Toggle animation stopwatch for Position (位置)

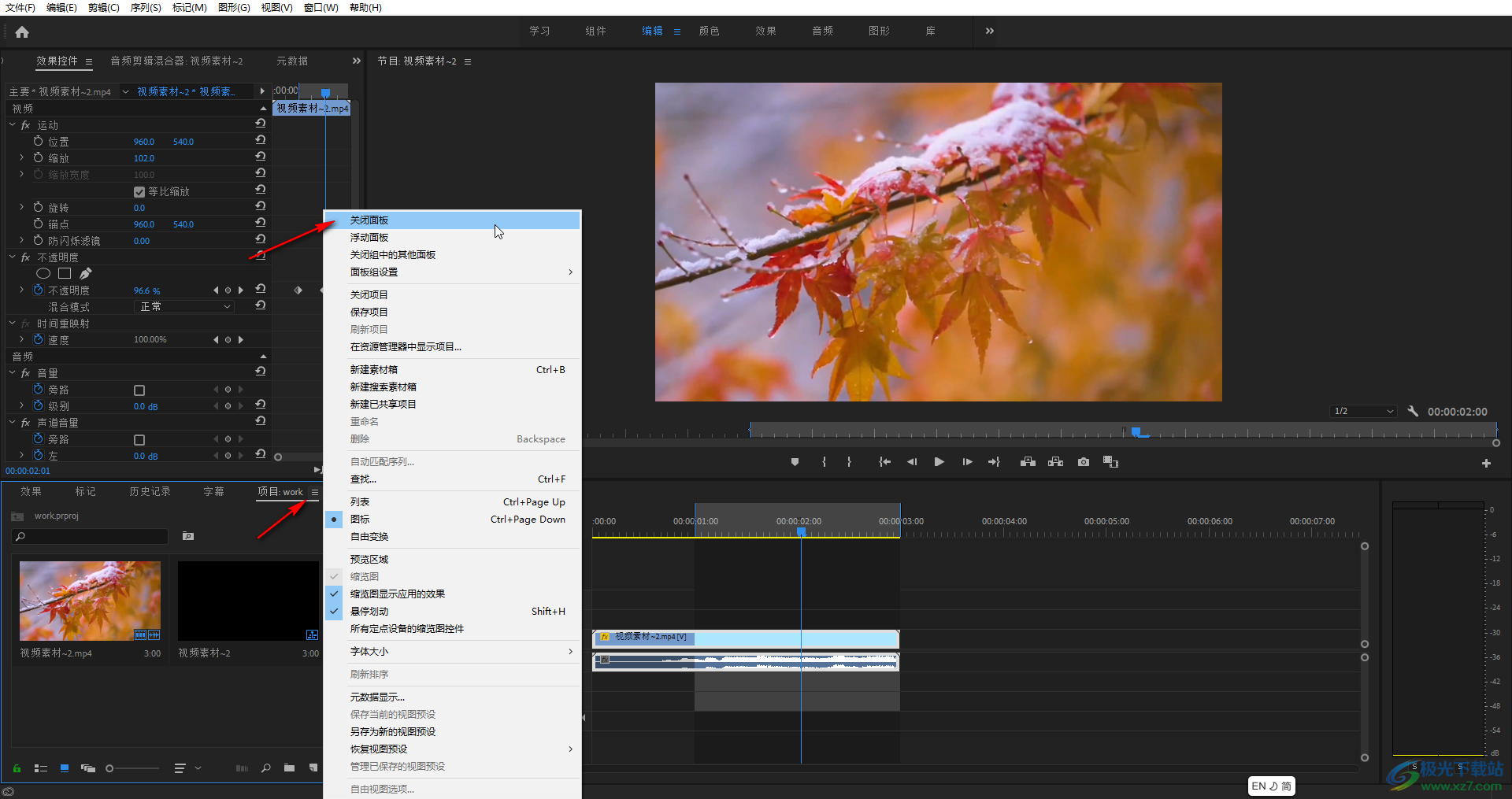tap(38, 141)
